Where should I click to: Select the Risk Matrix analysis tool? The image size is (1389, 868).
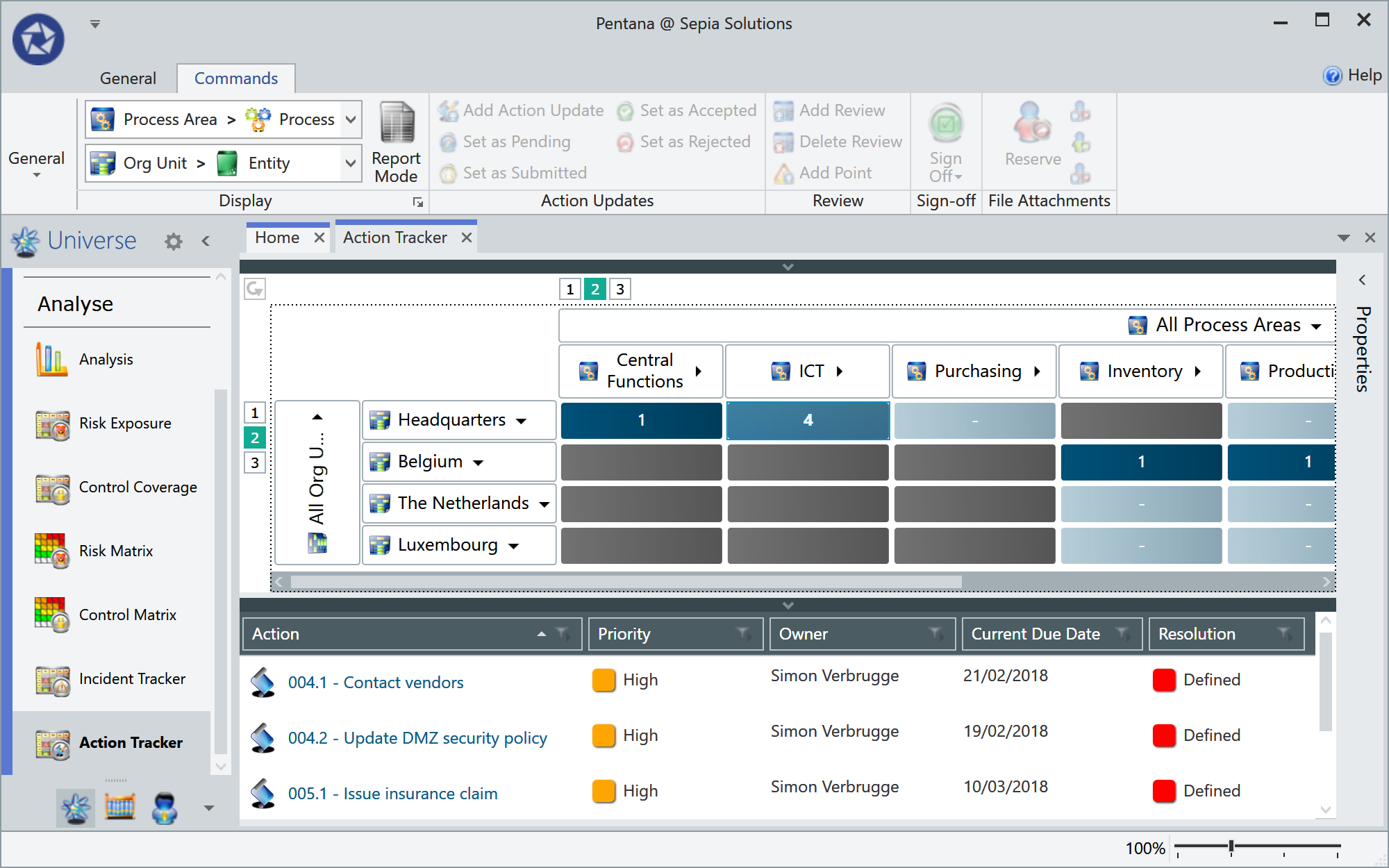point(115,551)
